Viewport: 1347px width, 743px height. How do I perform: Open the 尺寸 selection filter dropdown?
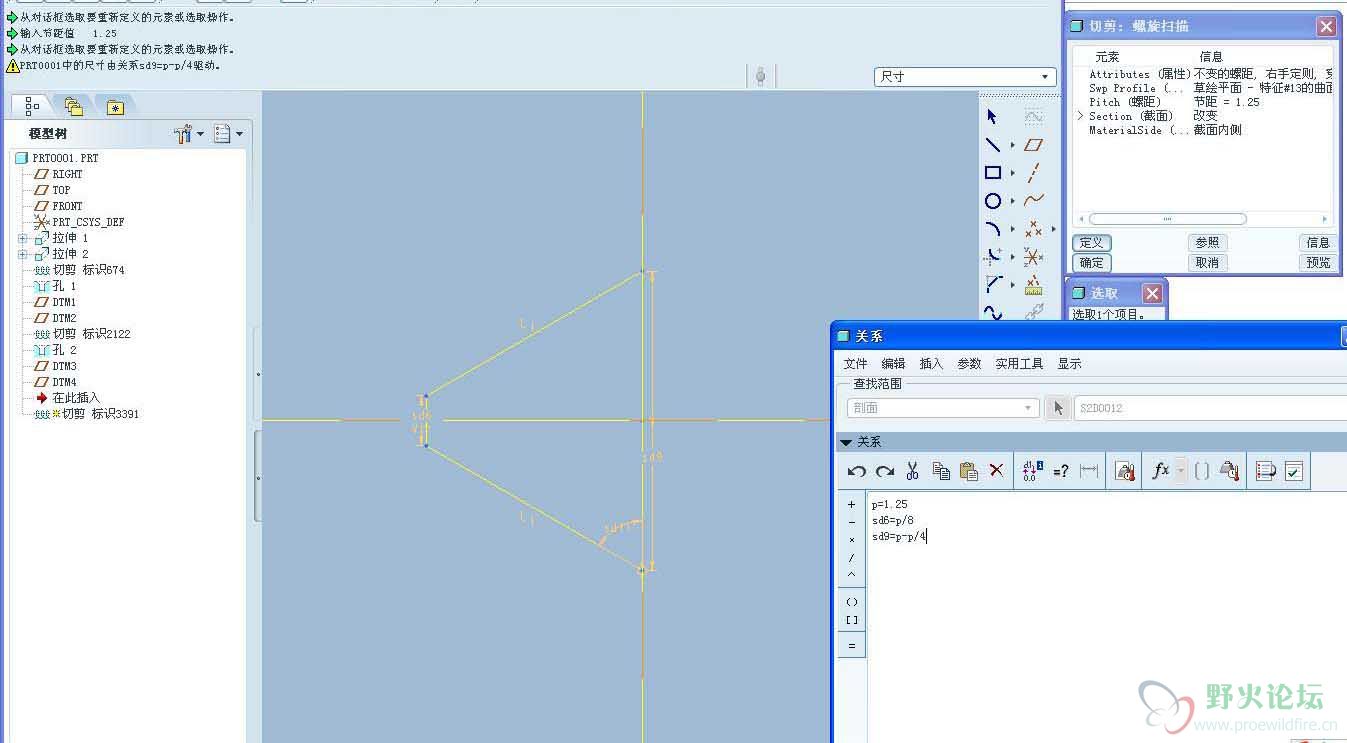[965, 77]
